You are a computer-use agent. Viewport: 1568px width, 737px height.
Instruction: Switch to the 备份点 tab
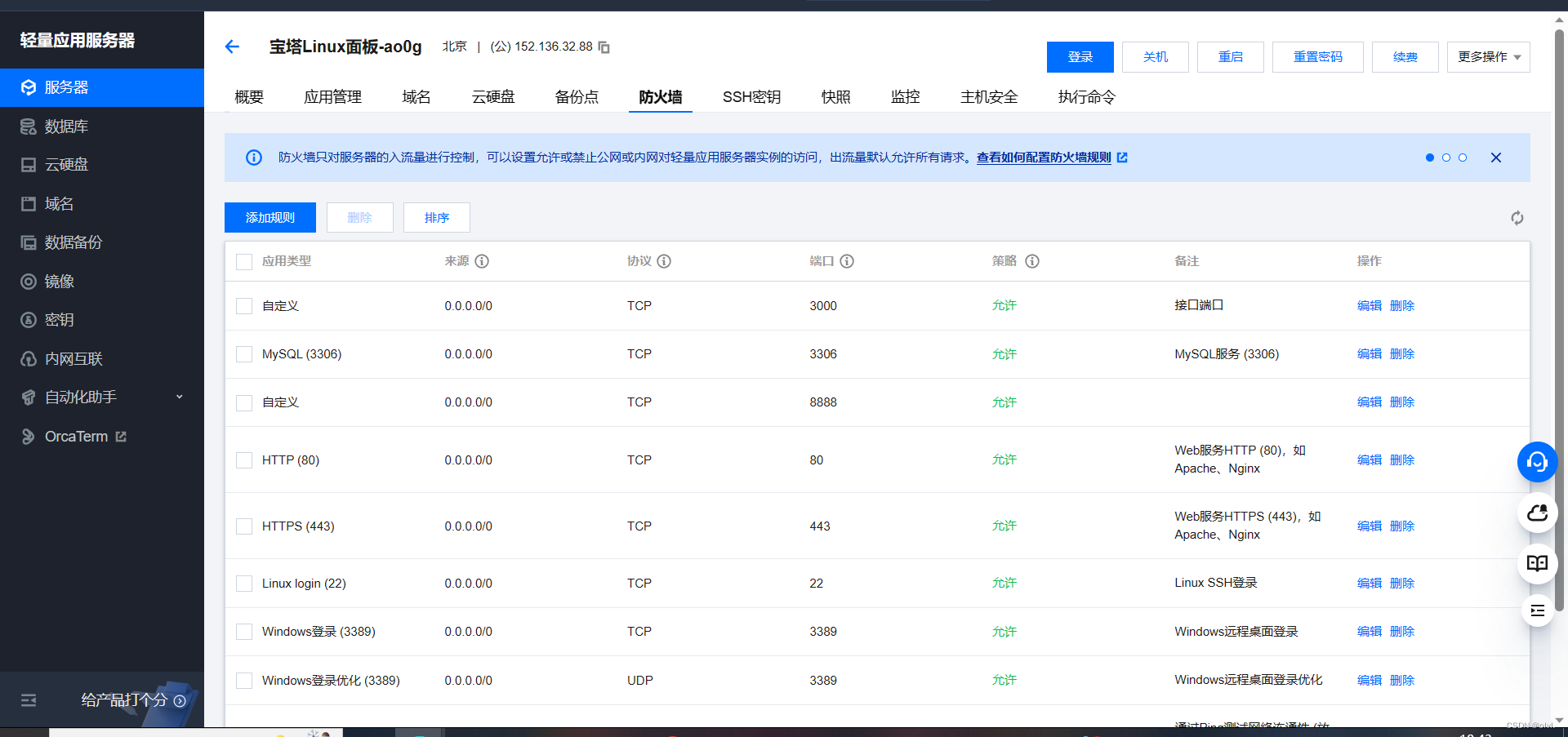coord(577,97)
